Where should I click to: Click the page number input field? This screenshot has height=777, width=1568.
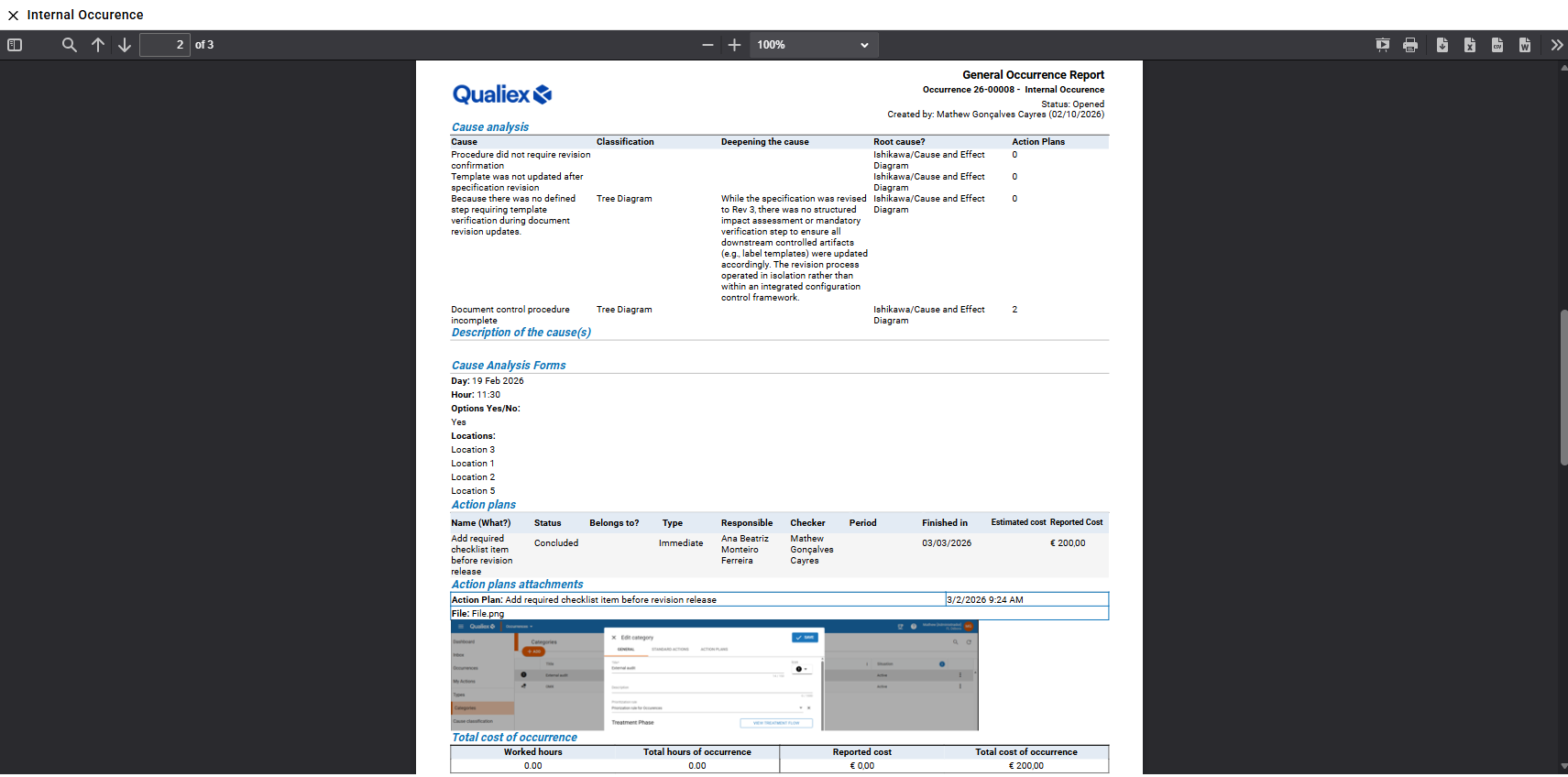pos(165,45)
